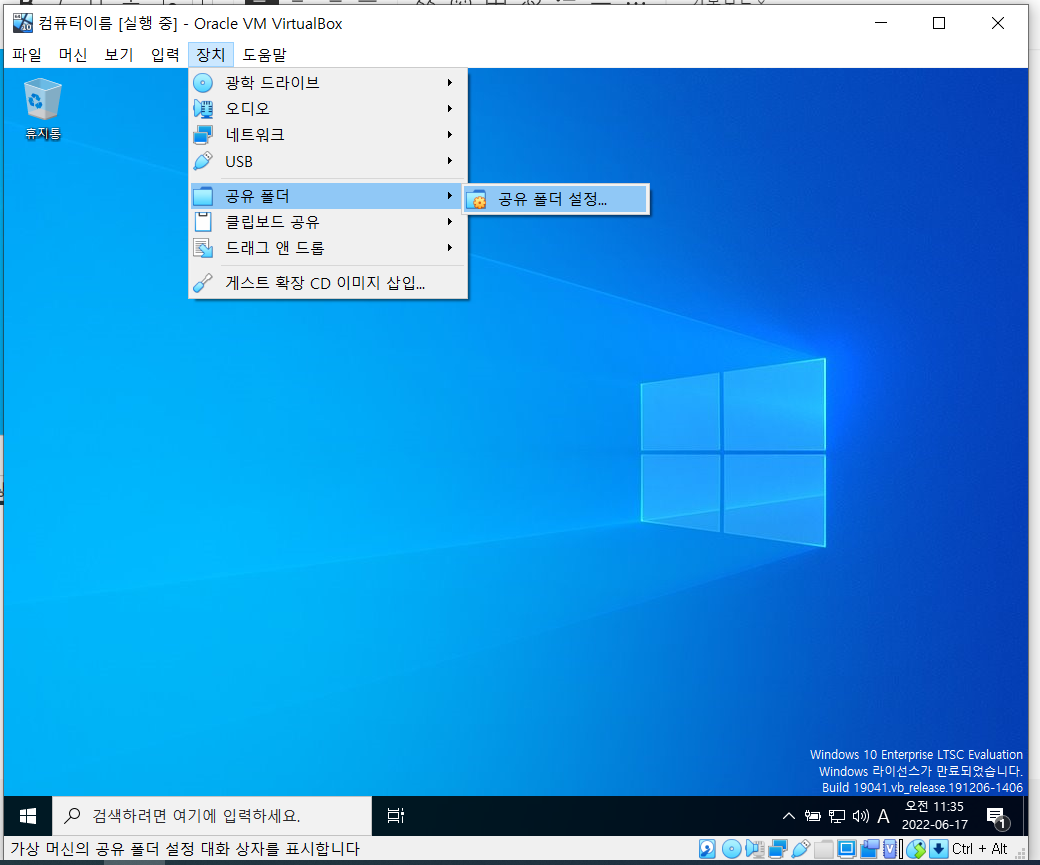Click the guest volume speaker tray icon
This screenshot has height=865, width=1040.
[860, 816]
